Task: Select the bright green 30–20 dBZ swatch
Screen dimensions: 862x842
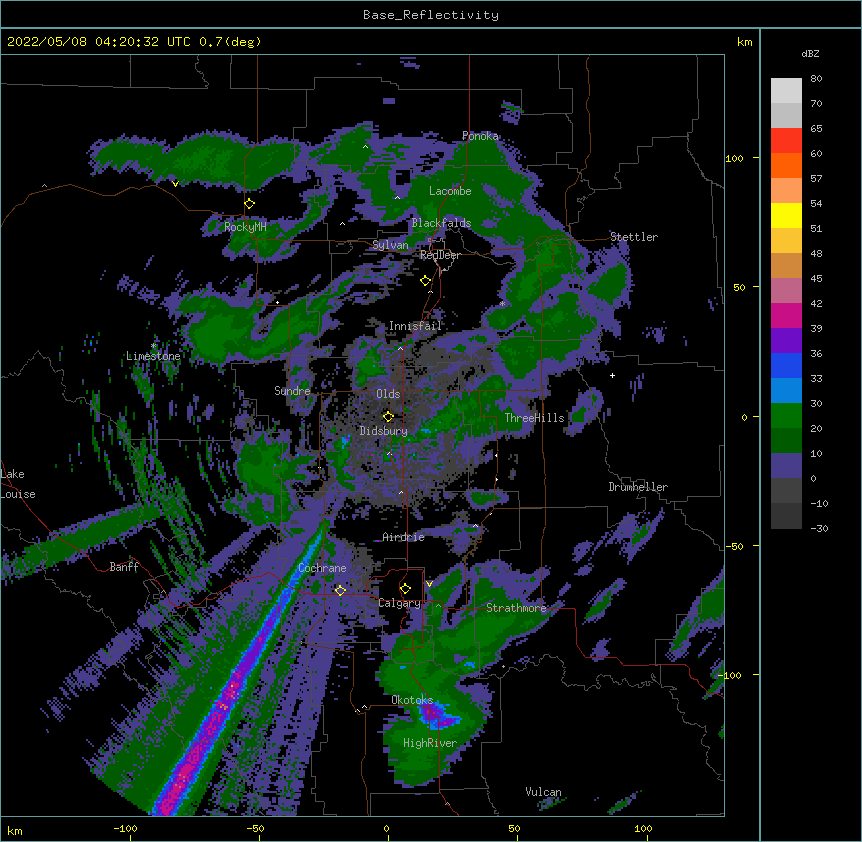Action: point(786,416)
